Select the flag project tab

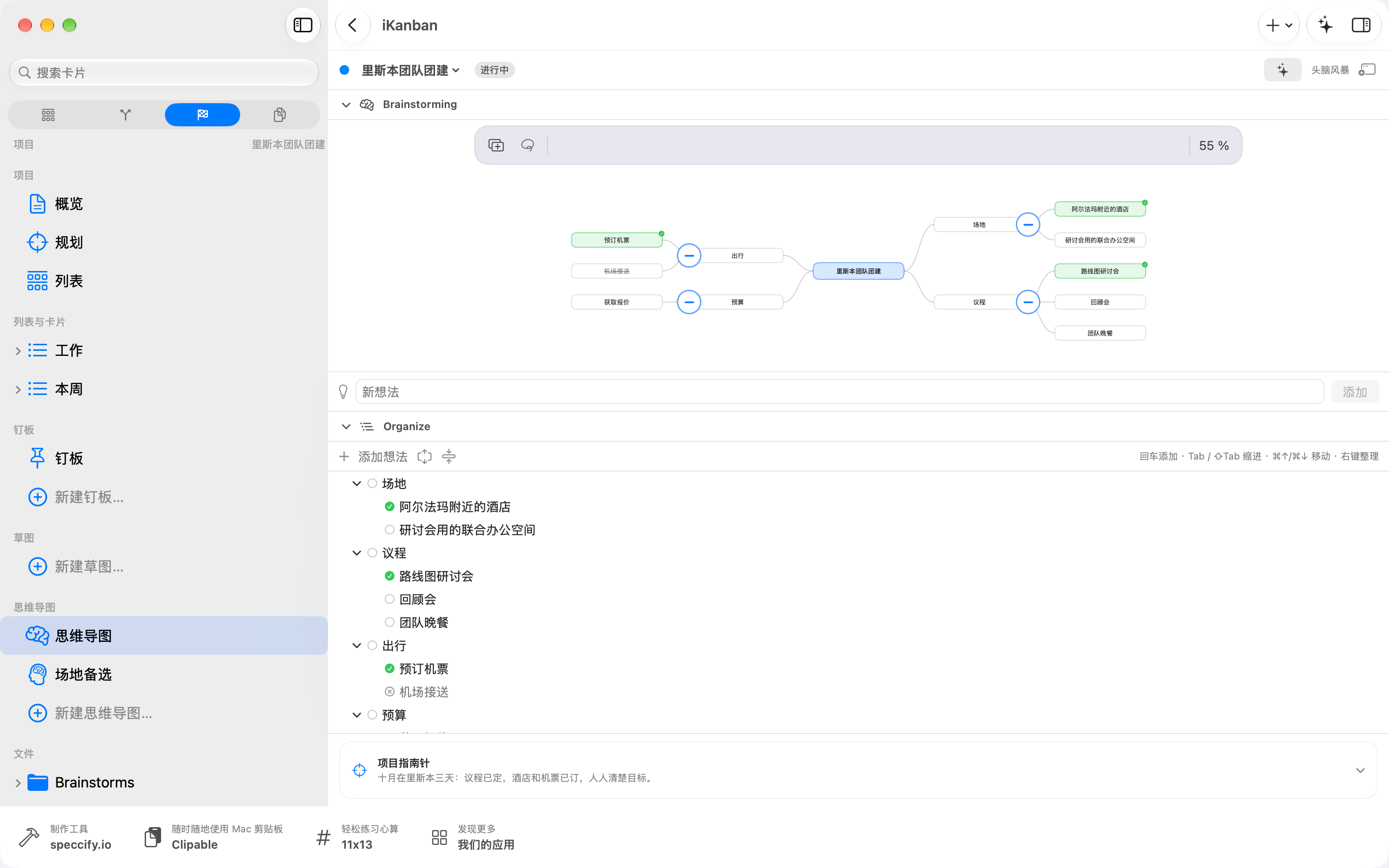point(203,115)
